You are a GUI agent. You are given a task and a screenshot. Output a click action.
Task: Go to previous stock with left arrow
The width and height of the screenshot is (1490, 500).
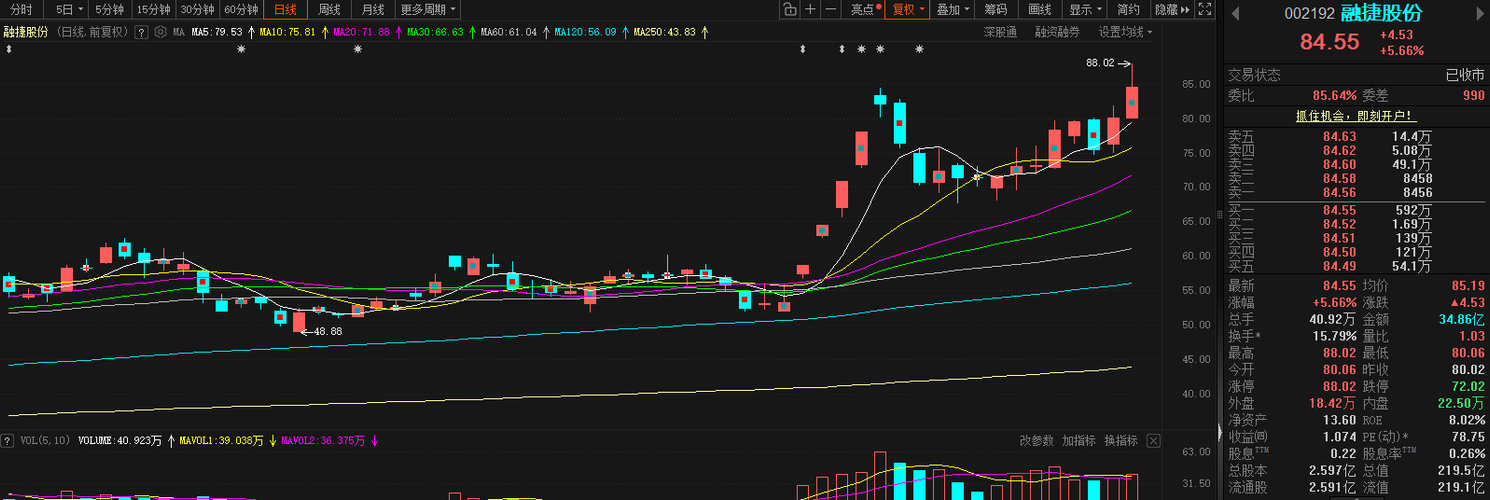click(1235, 13)
